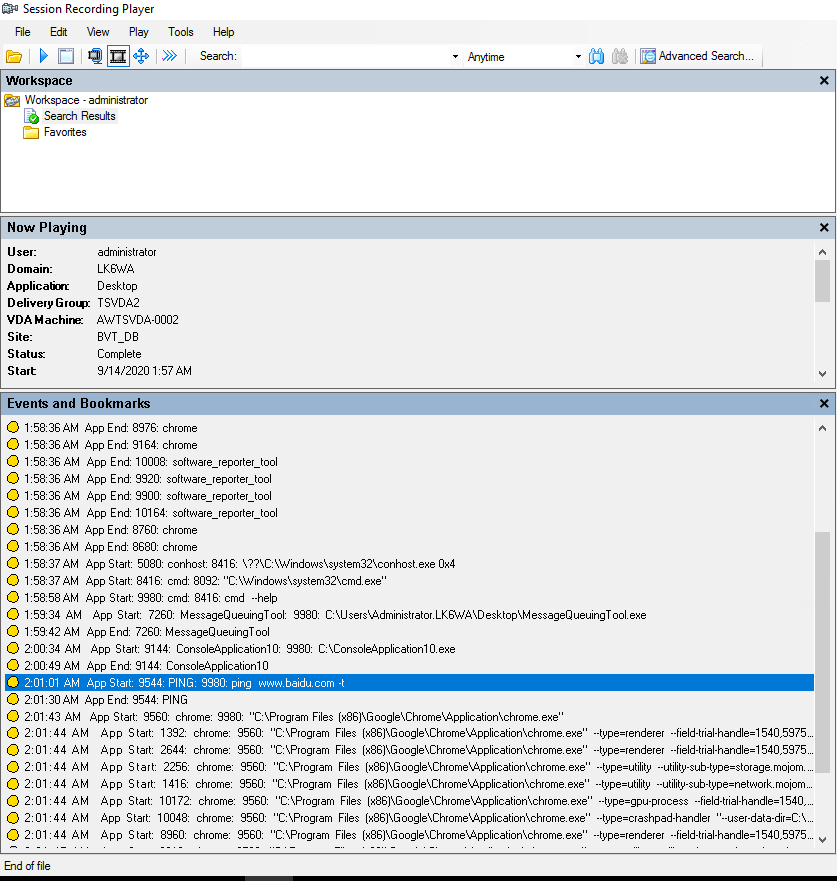Viewport: 837px width, 881px height.
Task: Select the Favorites folder
Action: click(x=65, y=132)
